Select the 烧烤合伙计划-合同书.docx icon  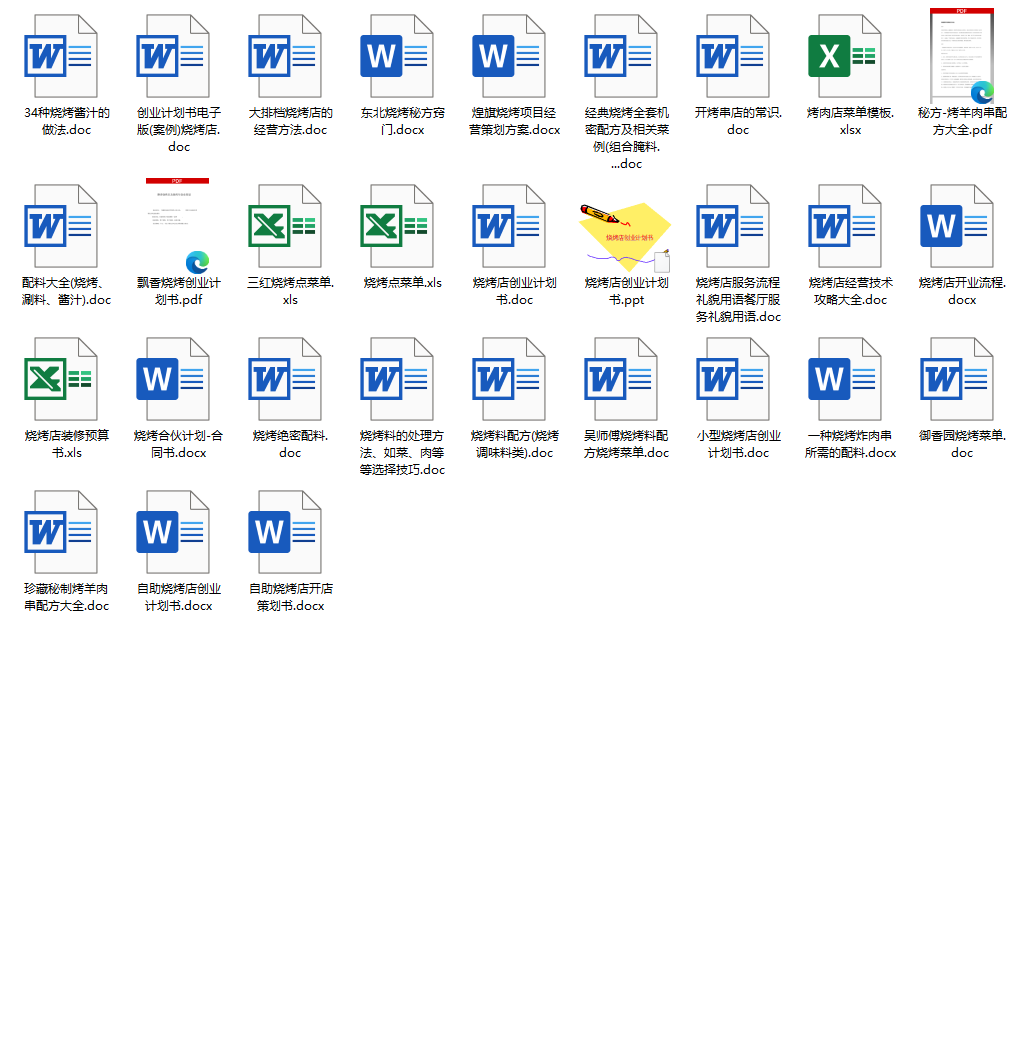173,379
